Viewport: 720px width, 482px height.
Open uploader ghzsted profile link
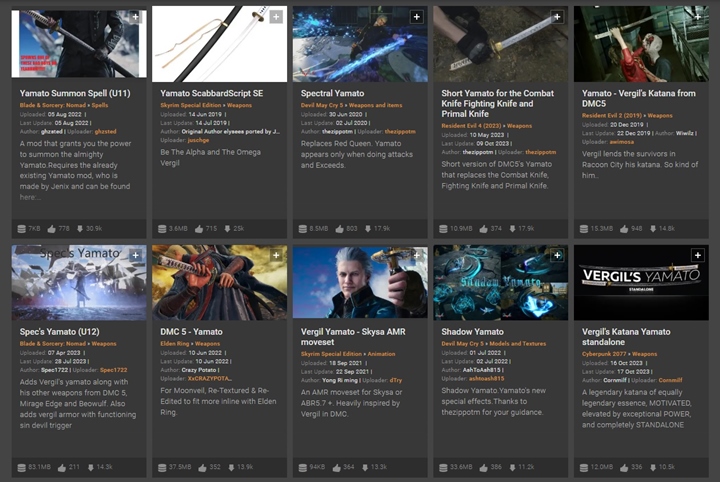click(105, 131)
